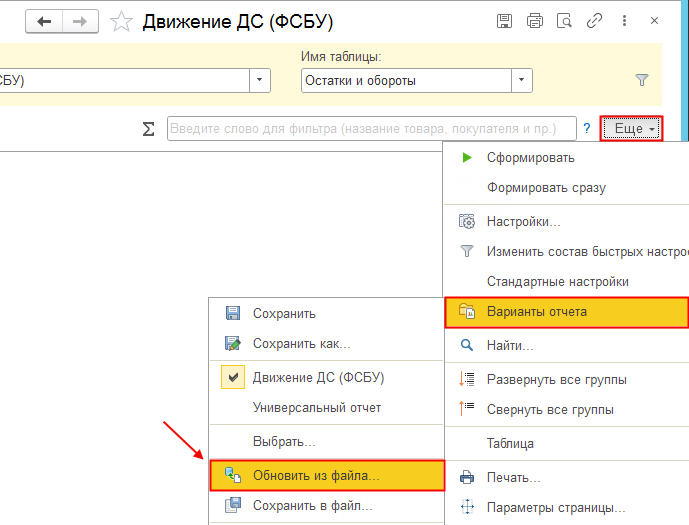Go forward with the right arrow button
The height and width of the screenshot is (525, 689).
80,21
